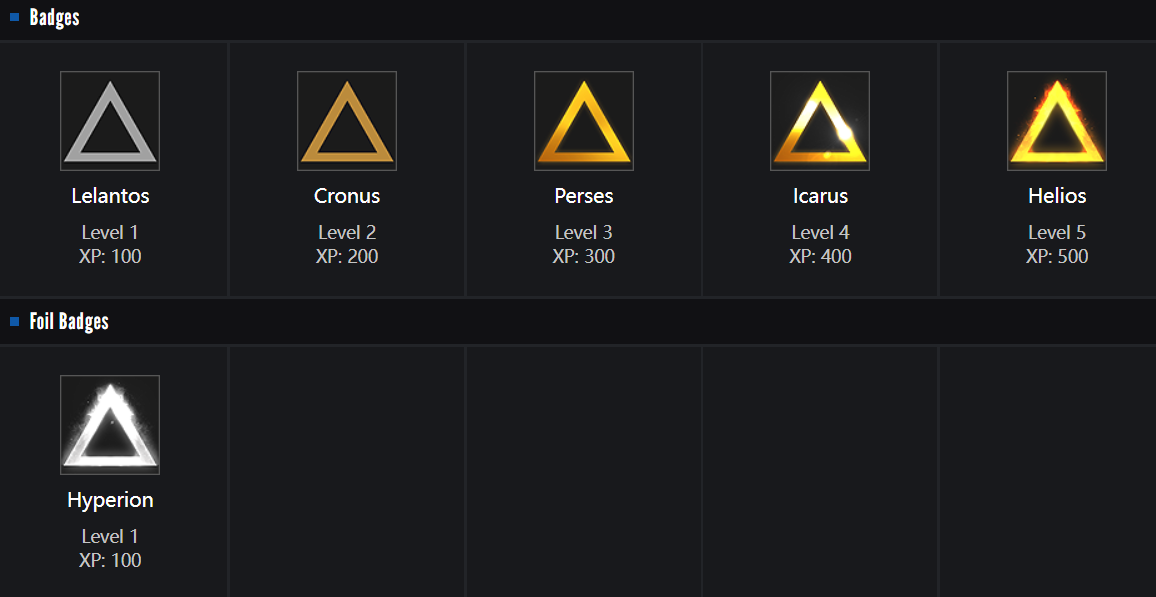Click the silver Lelantos badge icon

click(x=110, y=121)
